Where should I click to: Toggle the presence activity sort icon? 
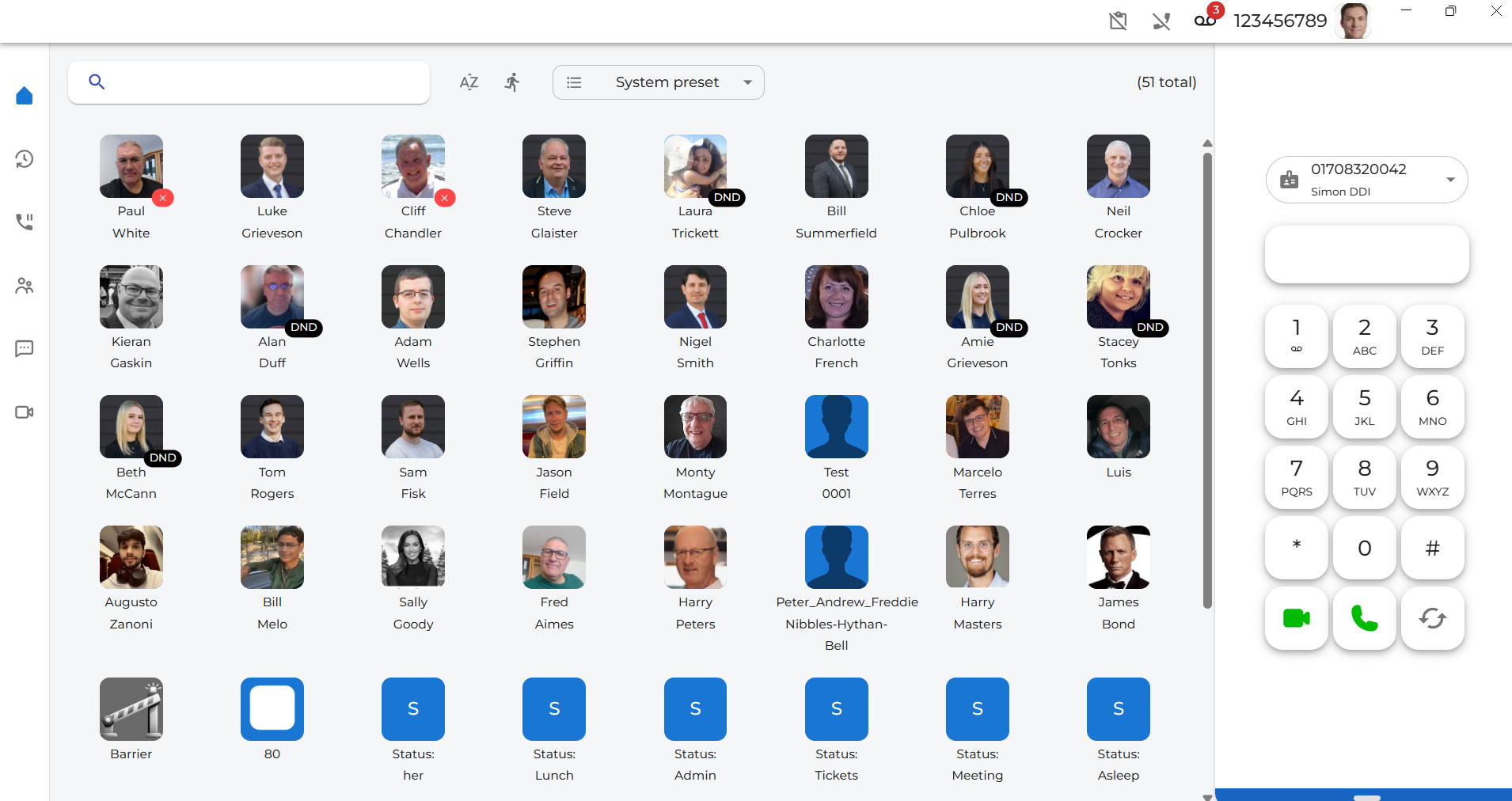click(x=513, y=82)
